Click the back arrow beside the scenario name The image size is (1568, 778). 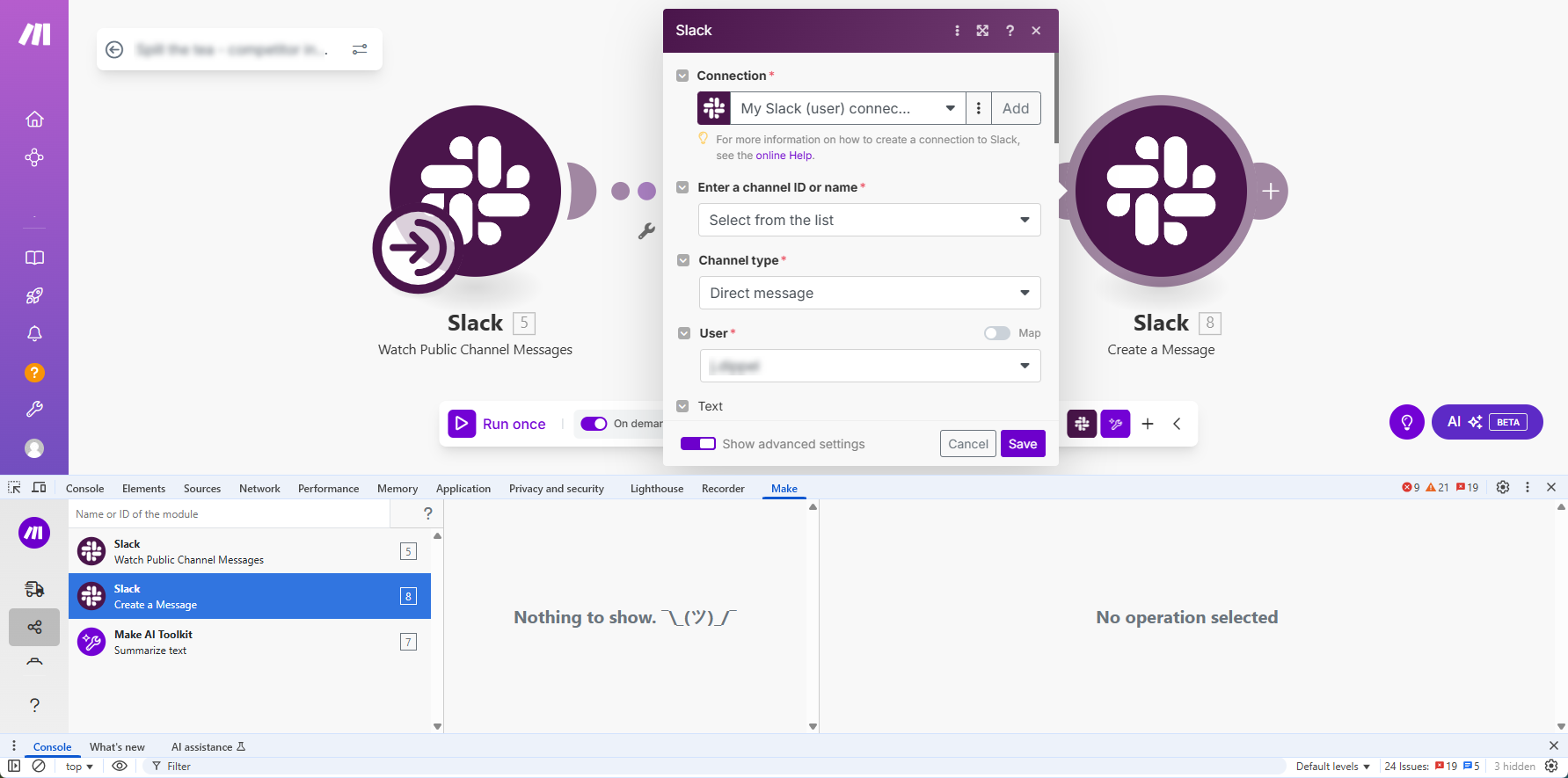114,49
